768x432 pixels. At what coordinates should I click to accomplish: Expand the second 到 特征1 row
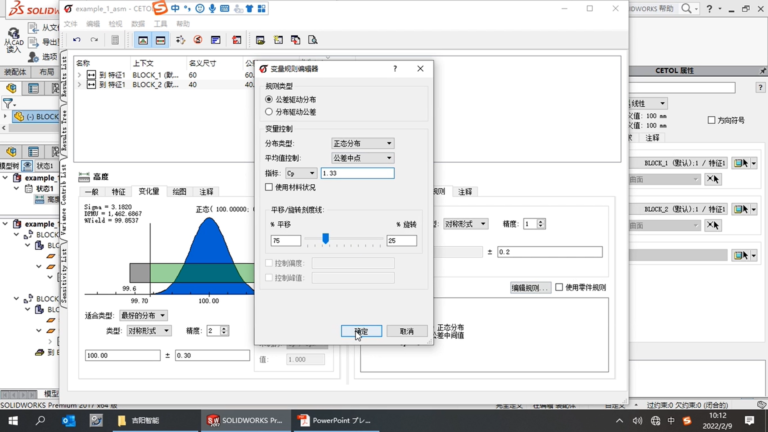pyautogui.click(x=79, y=85)
